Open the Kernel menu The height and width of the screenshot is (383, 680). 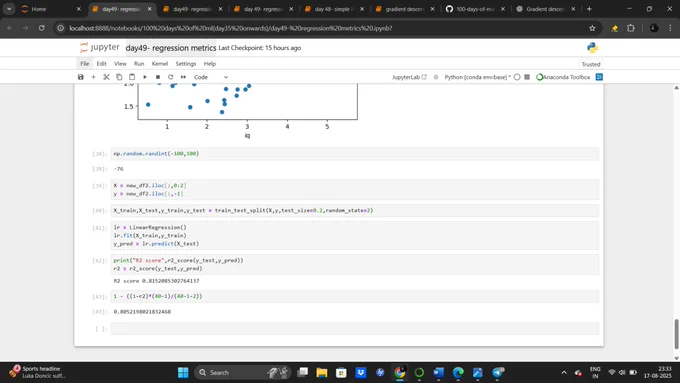160,63
